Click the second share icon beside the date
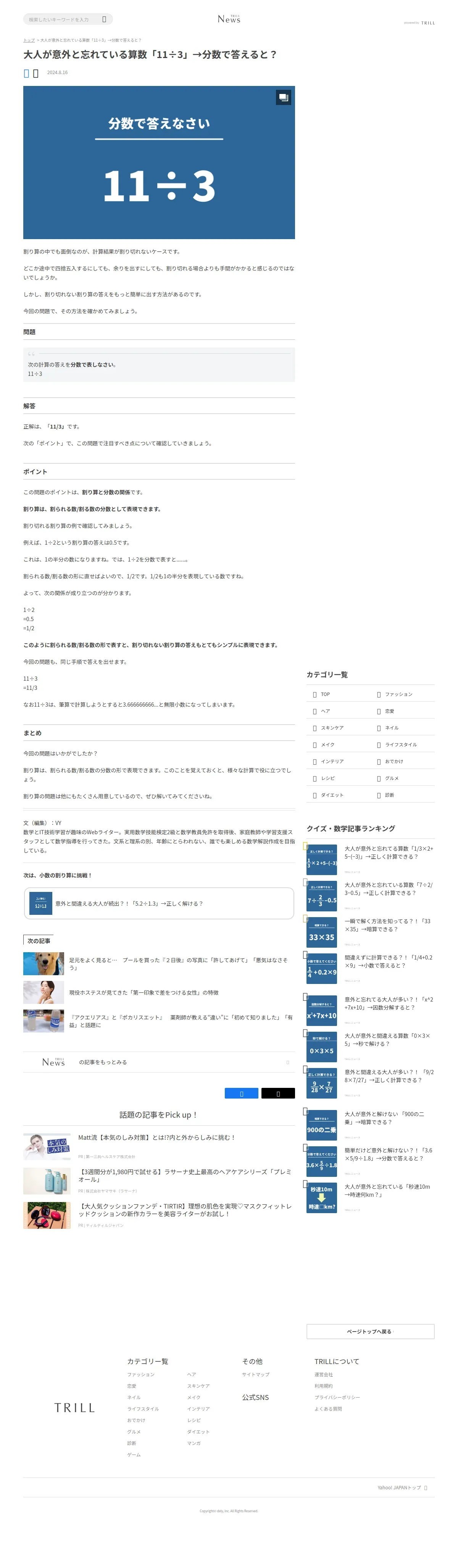The image size is (458, 1568). click(35, 73)
